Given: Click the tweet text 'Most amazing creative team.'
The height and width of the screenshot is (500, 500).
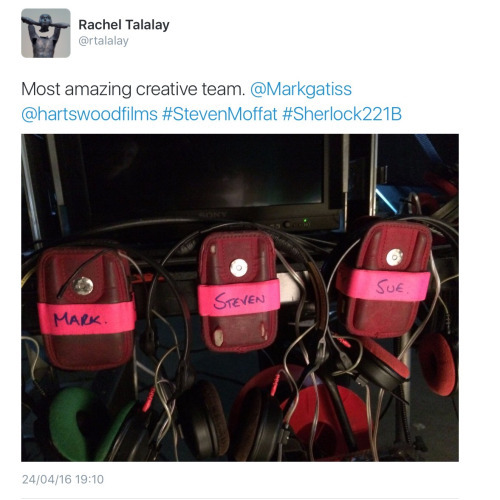Looking at the screenshot, I should [x=133, y=89].
